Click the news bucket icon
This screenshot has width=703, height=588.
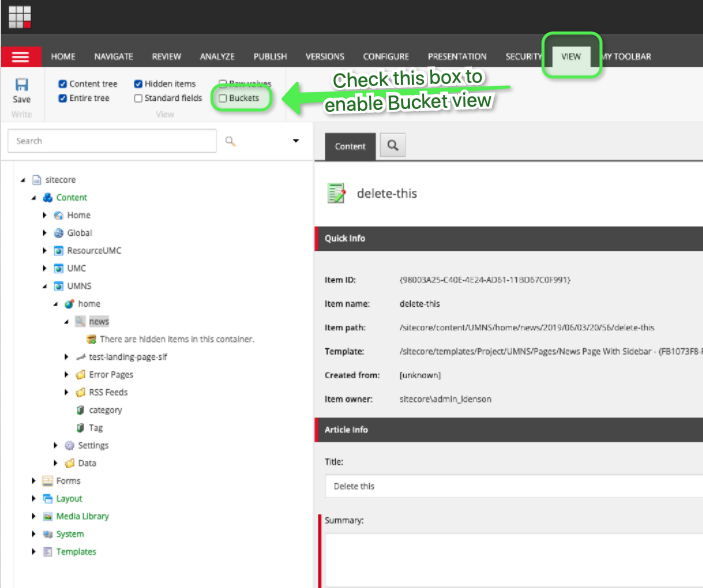(80, 321)
